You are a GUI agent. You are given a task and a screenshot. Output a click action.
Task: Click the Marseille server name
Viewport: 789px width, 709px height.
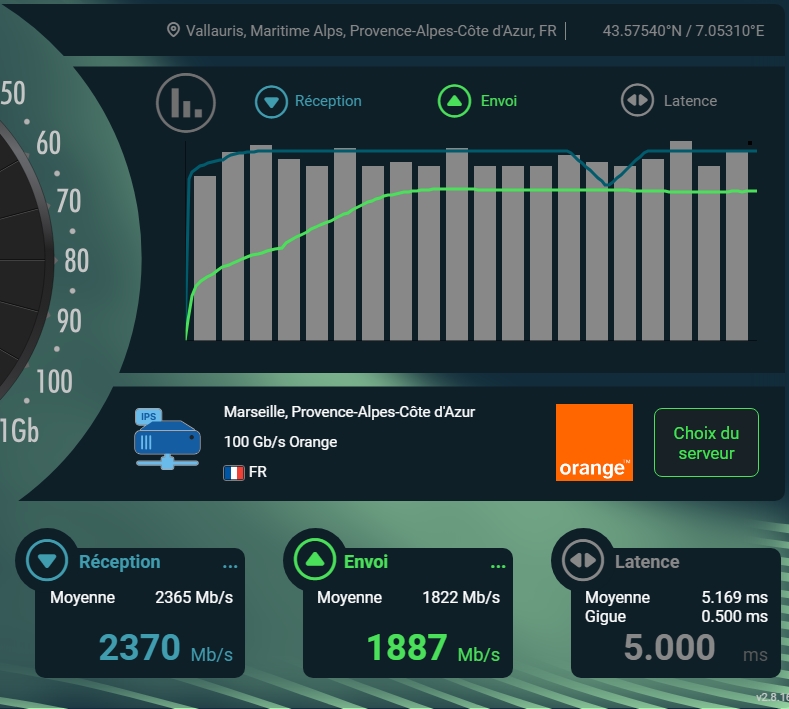(349, 412)
